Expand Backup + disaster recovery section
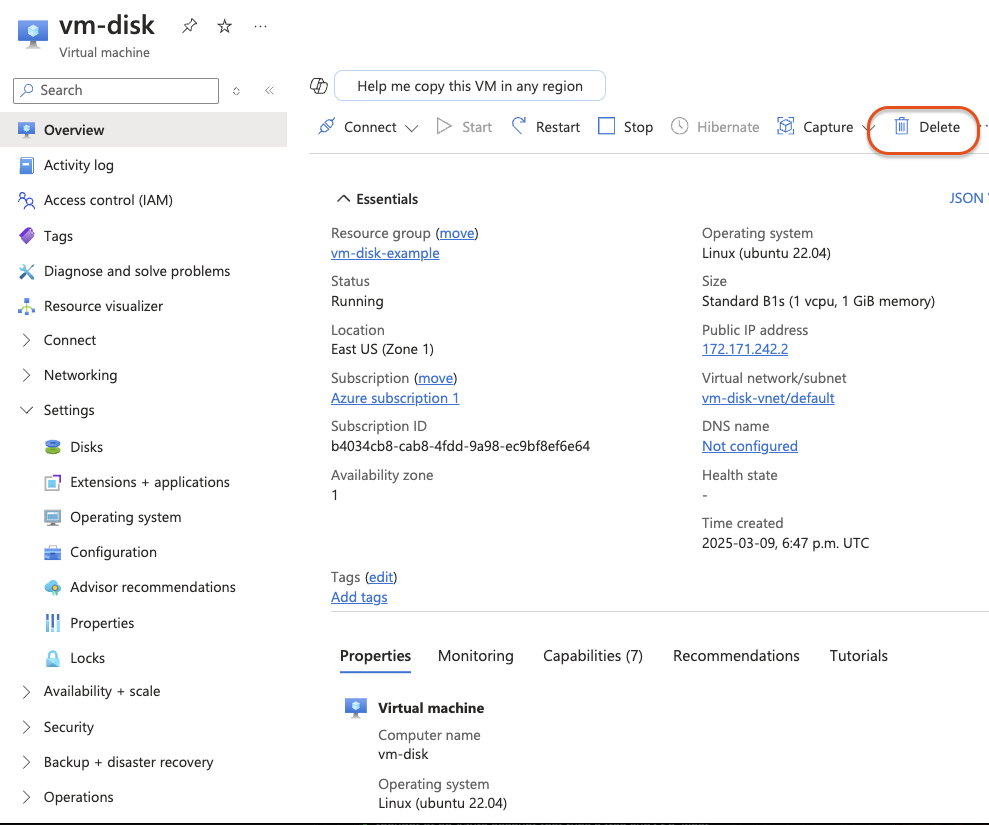The height and width of the screenshot is (825, 989). click(26, 762)
